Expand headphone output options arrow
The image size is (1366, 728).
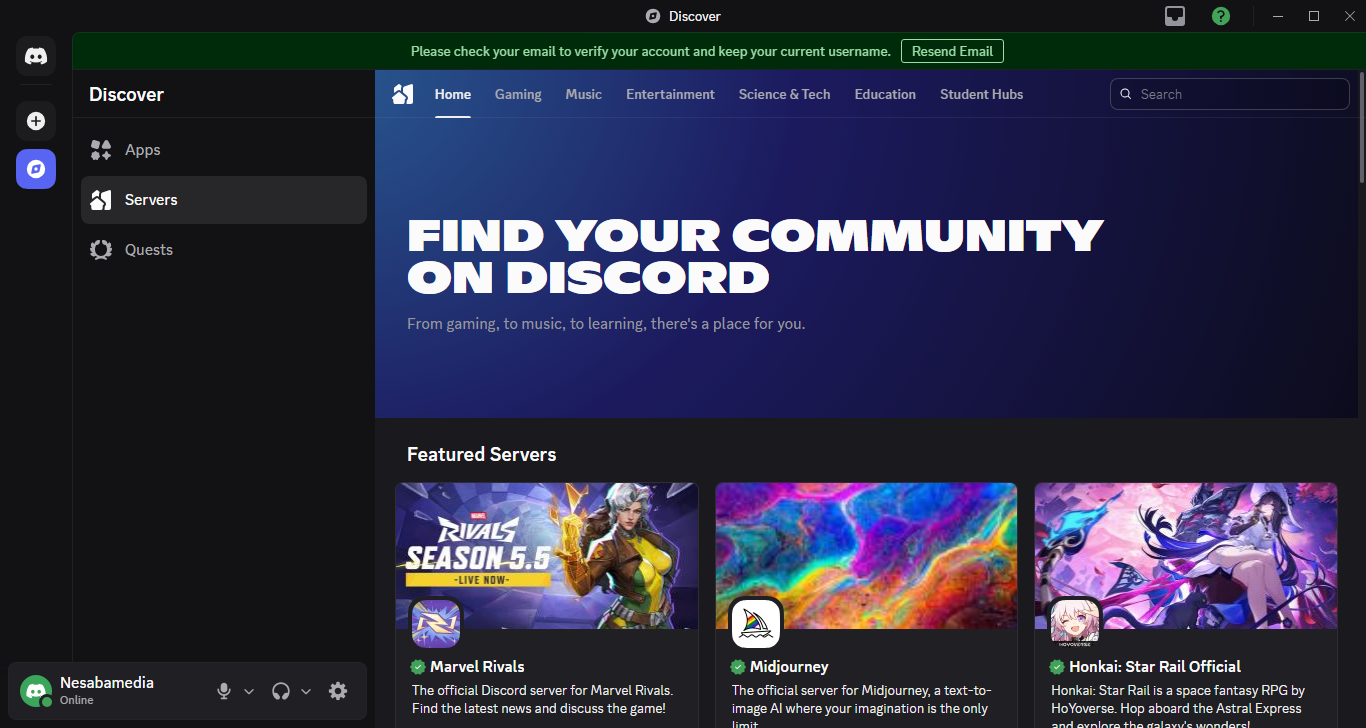(x=306, y=691)
